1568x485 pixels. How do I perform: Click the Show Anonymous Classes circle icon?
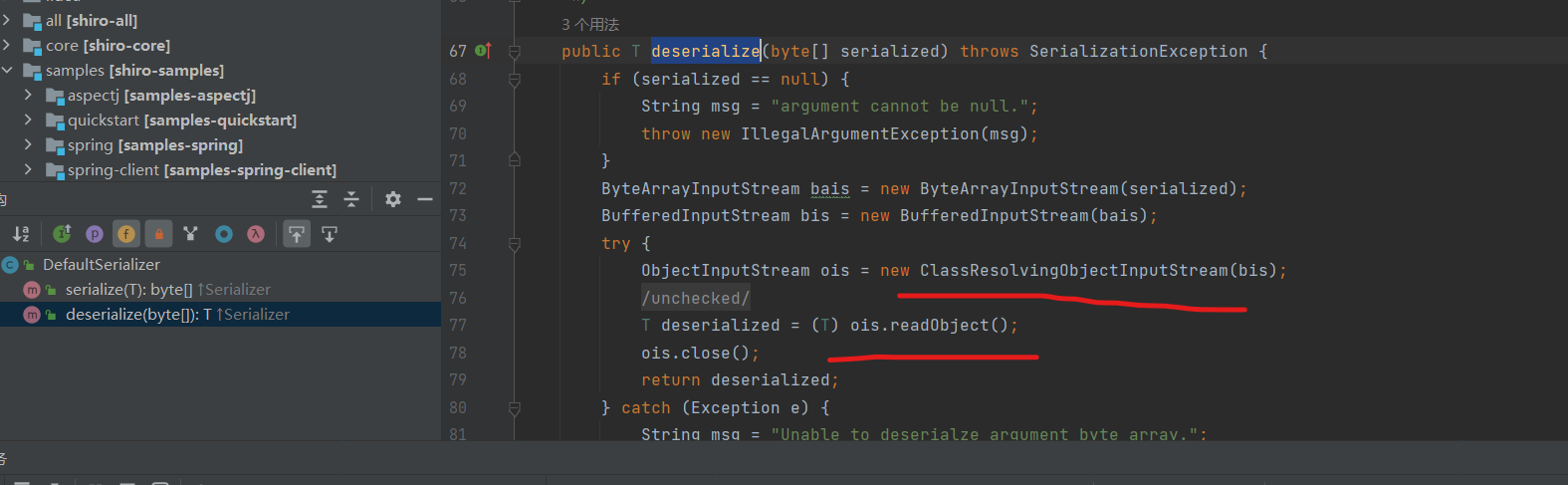(x=224, y=234)
